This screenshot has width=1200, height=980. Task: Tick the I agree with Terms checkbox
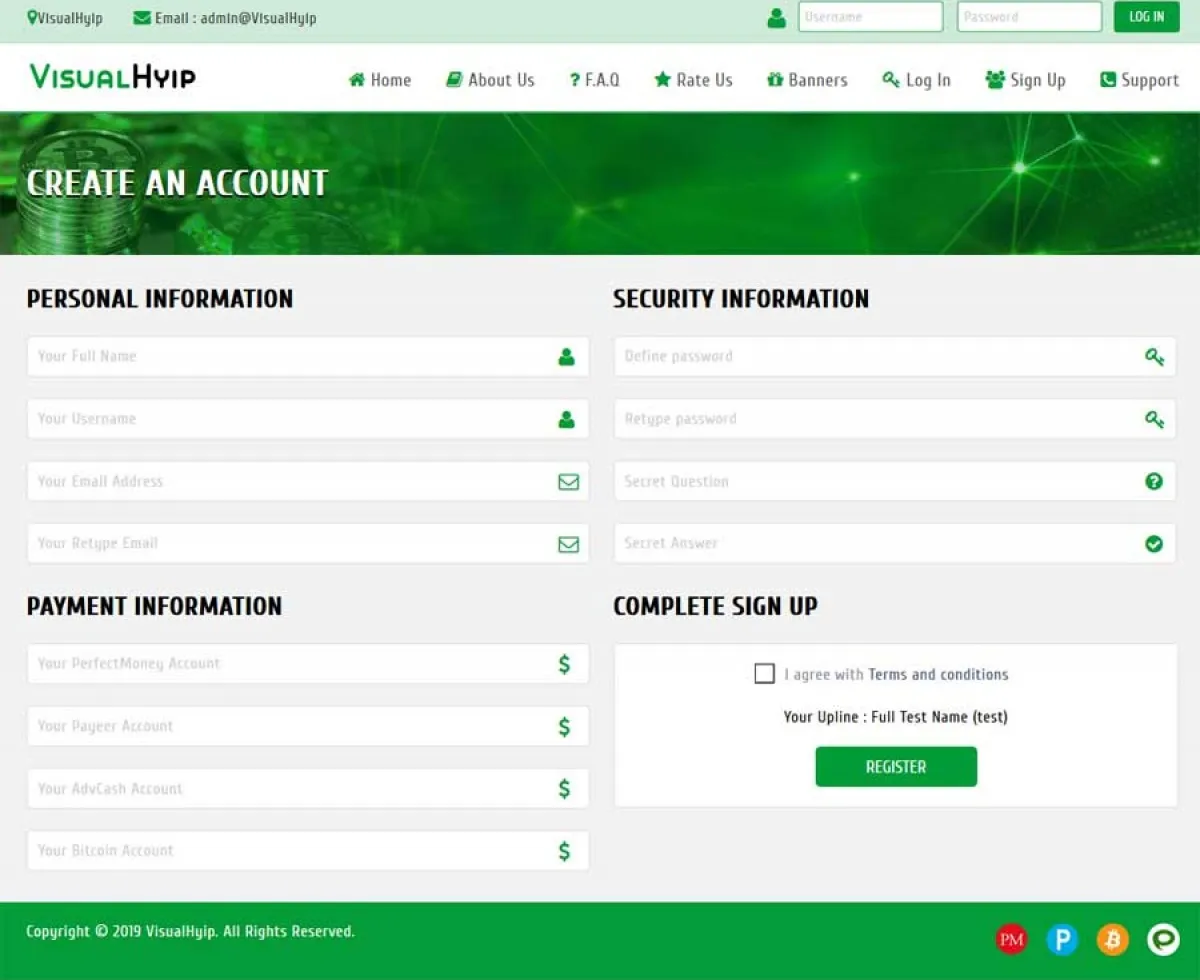(764, 673)
